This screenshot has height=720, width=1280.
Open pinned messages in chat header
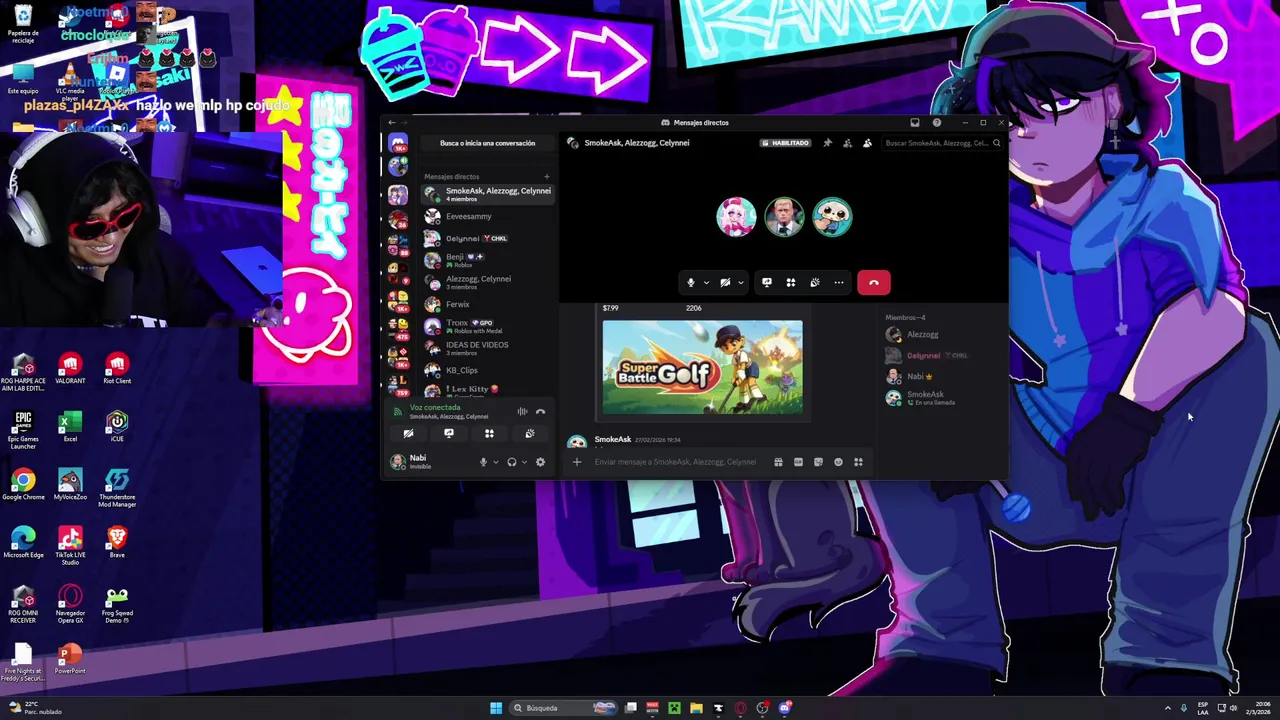tap(827, 143)
